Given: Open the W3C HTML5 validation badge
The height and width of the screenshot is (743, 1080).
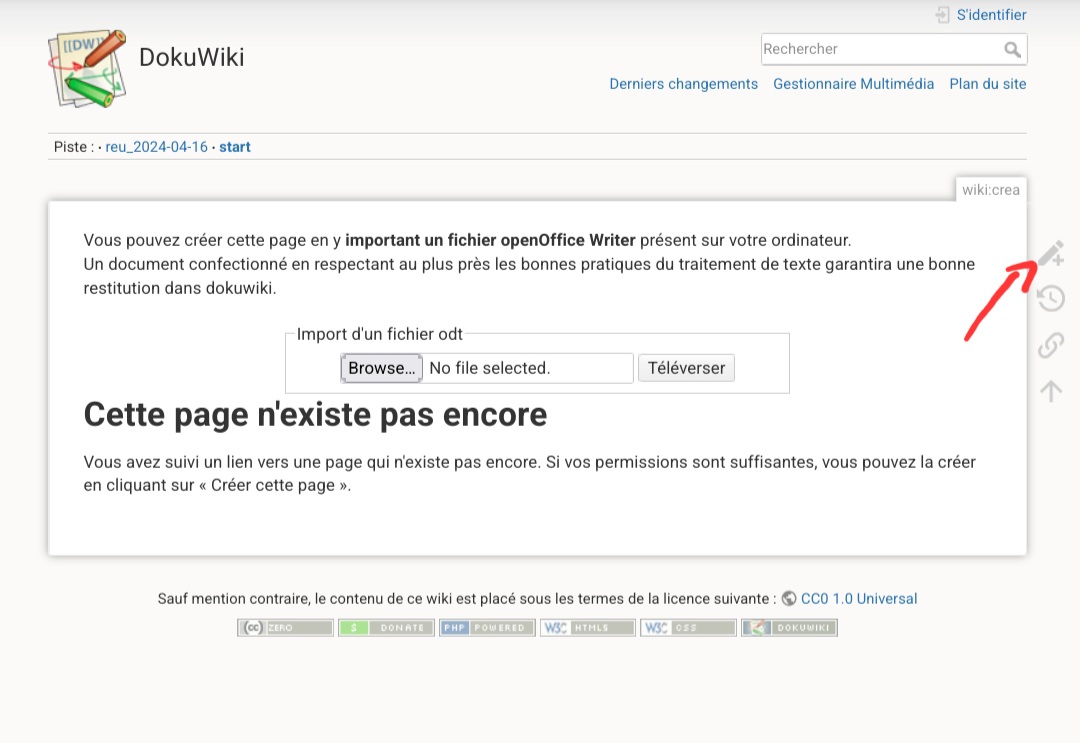Looking at the screenshot, I should pos(587,628).
